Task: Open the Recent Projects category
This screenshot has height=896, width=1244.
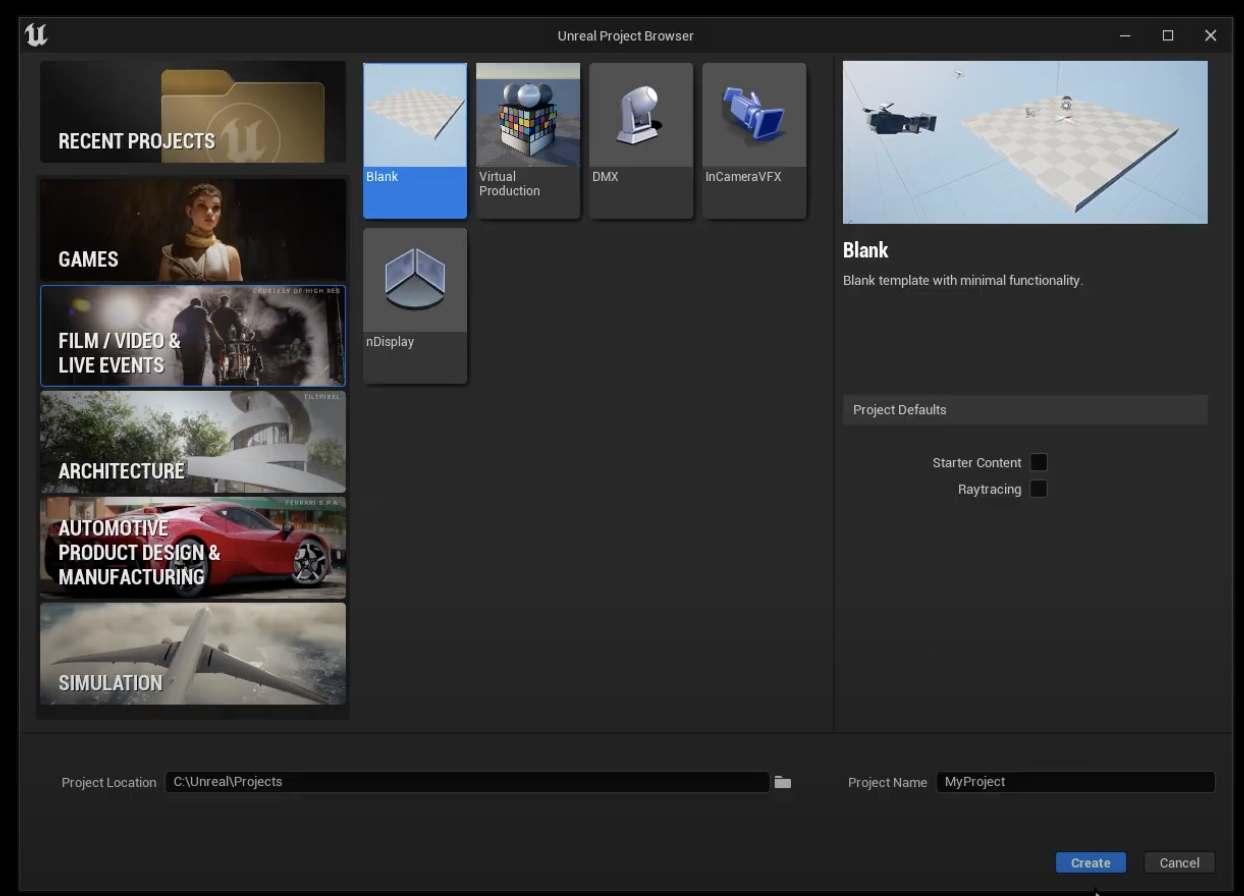Action: [192, 112]
